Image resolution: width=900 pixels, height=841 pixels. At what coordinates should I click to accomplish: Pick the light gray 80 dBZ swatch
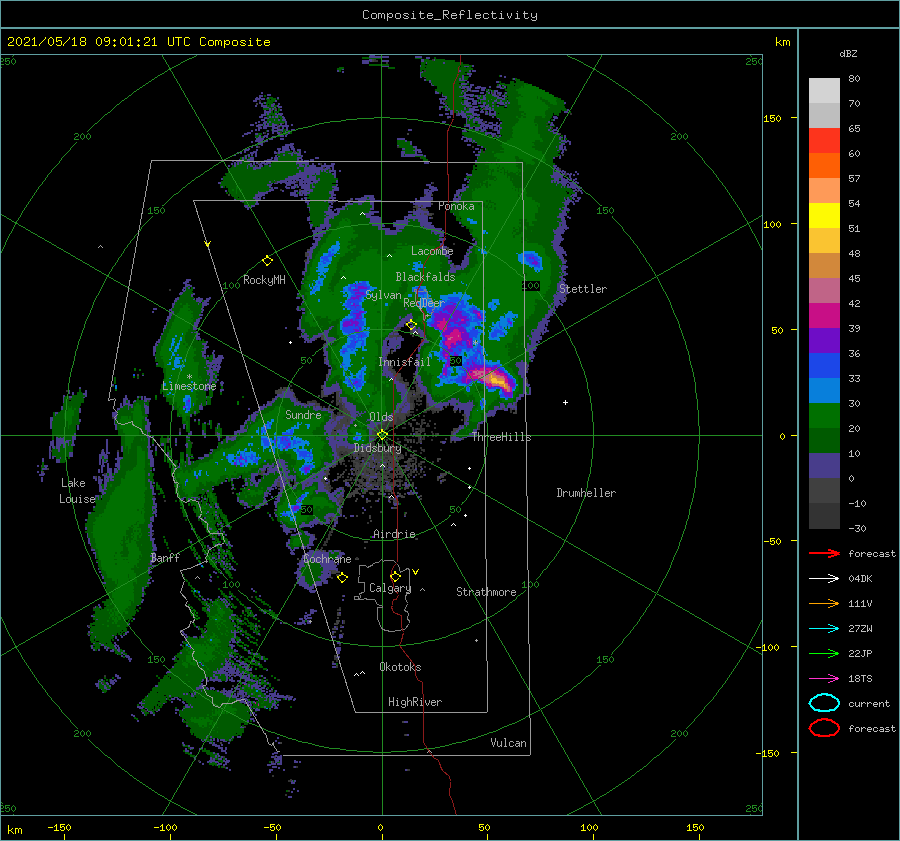click(x=824, y=90)
